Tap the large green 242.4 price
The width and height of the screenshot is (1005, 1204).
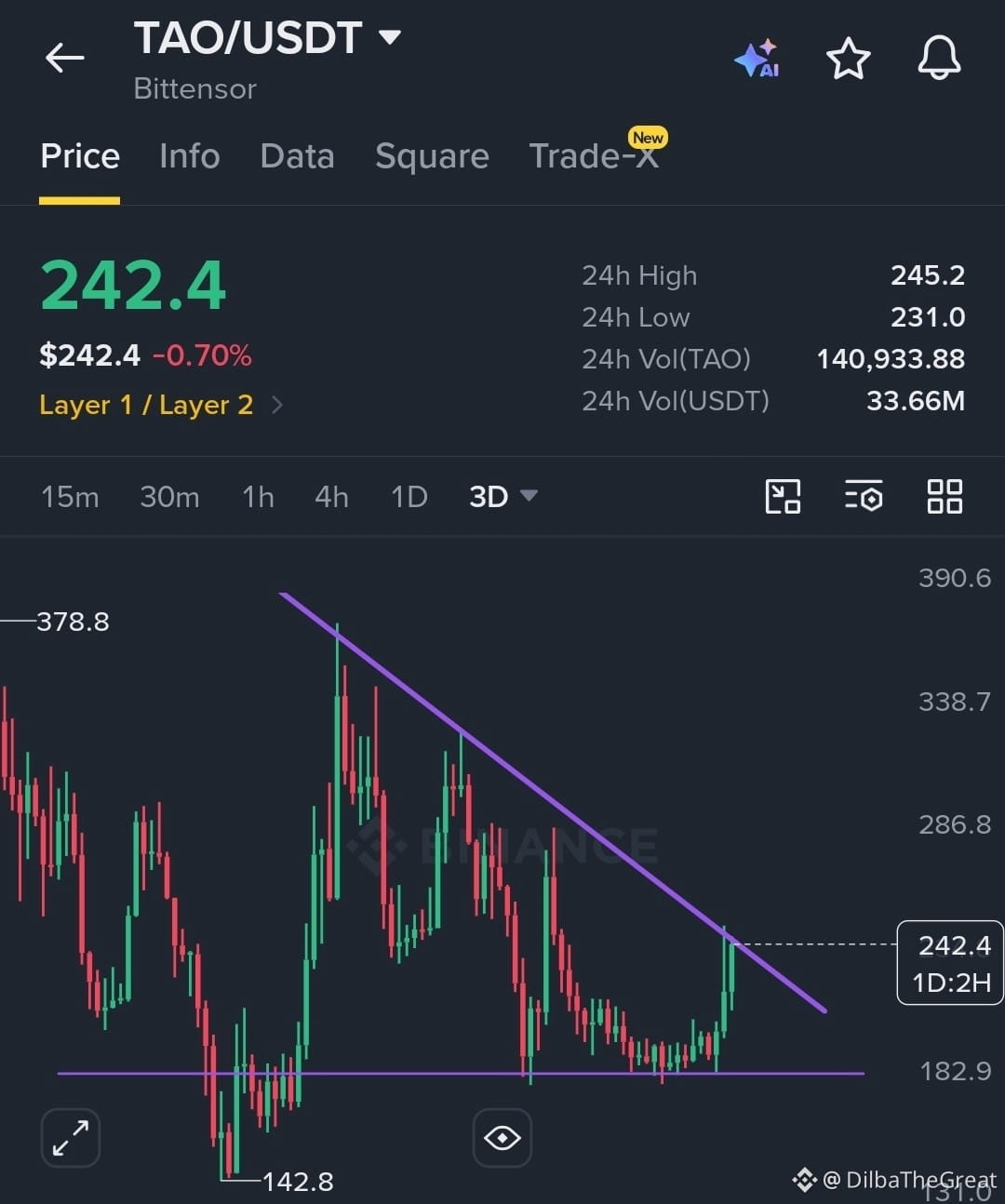tap(132, 285)
